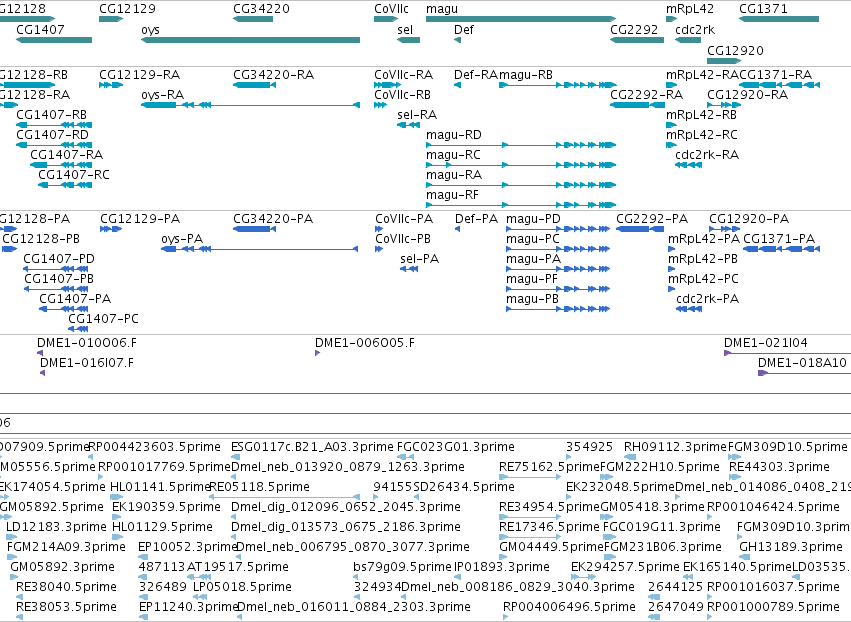Select transcript magu-RA
The width and height of the screenshot is (851, 622).
coord(521,185)
